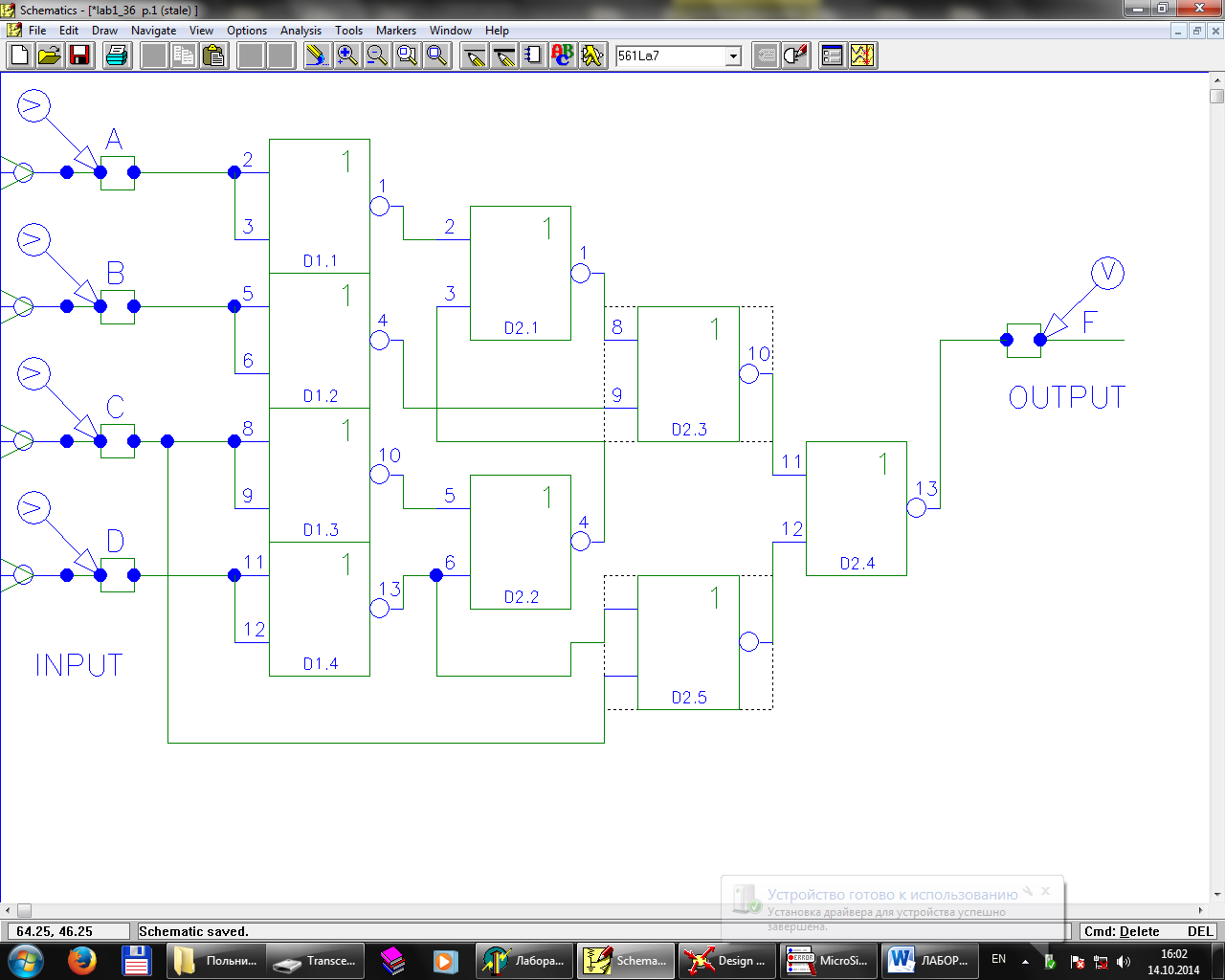The image size is (1225, 980).
Task: Redraw the schematic with the Redraw icon
Action: point(317,56)
